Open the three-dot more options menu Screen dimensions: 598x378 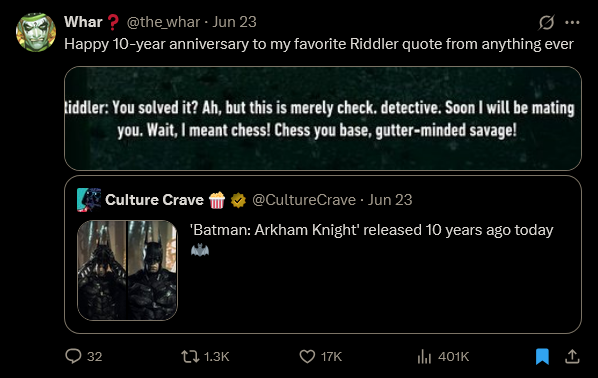coord(572,23)
